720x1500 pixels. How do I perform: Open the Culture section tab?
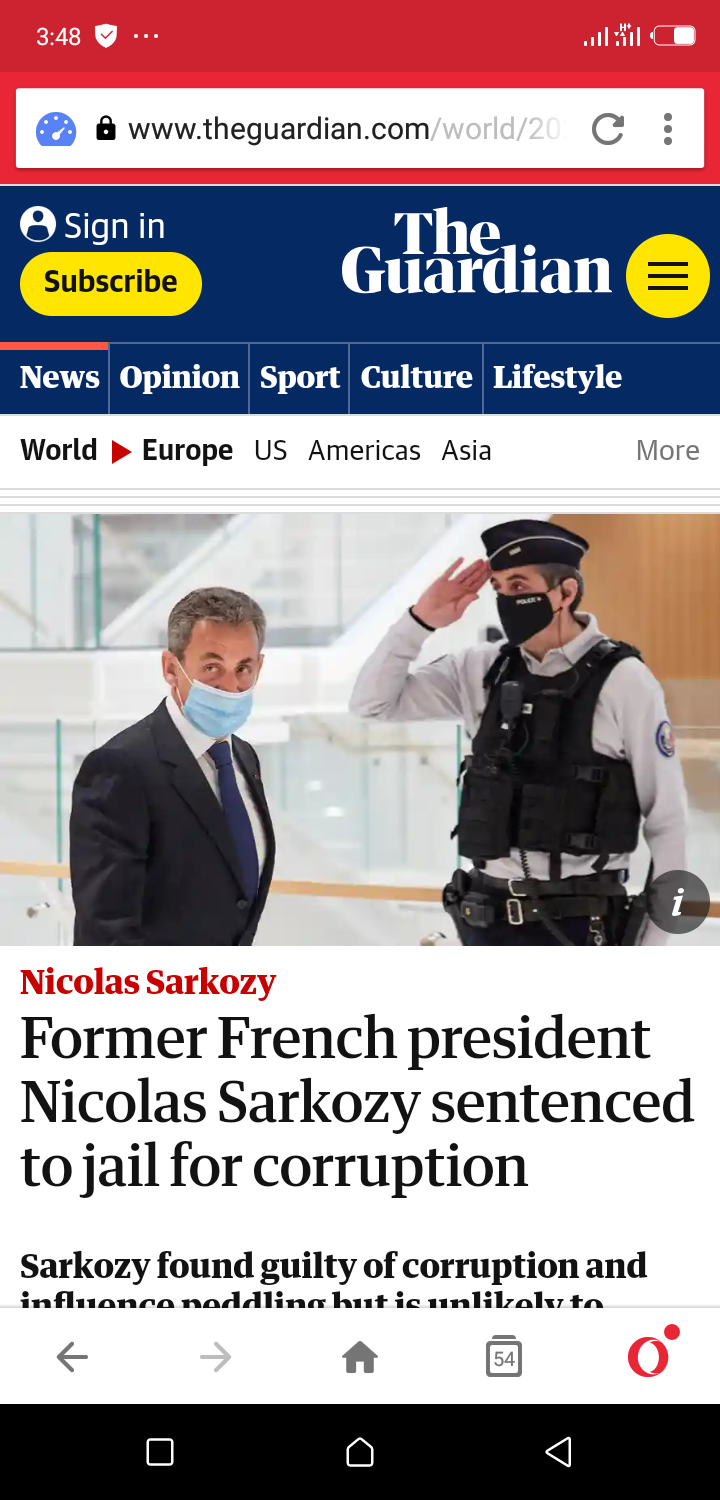[416, 378]
